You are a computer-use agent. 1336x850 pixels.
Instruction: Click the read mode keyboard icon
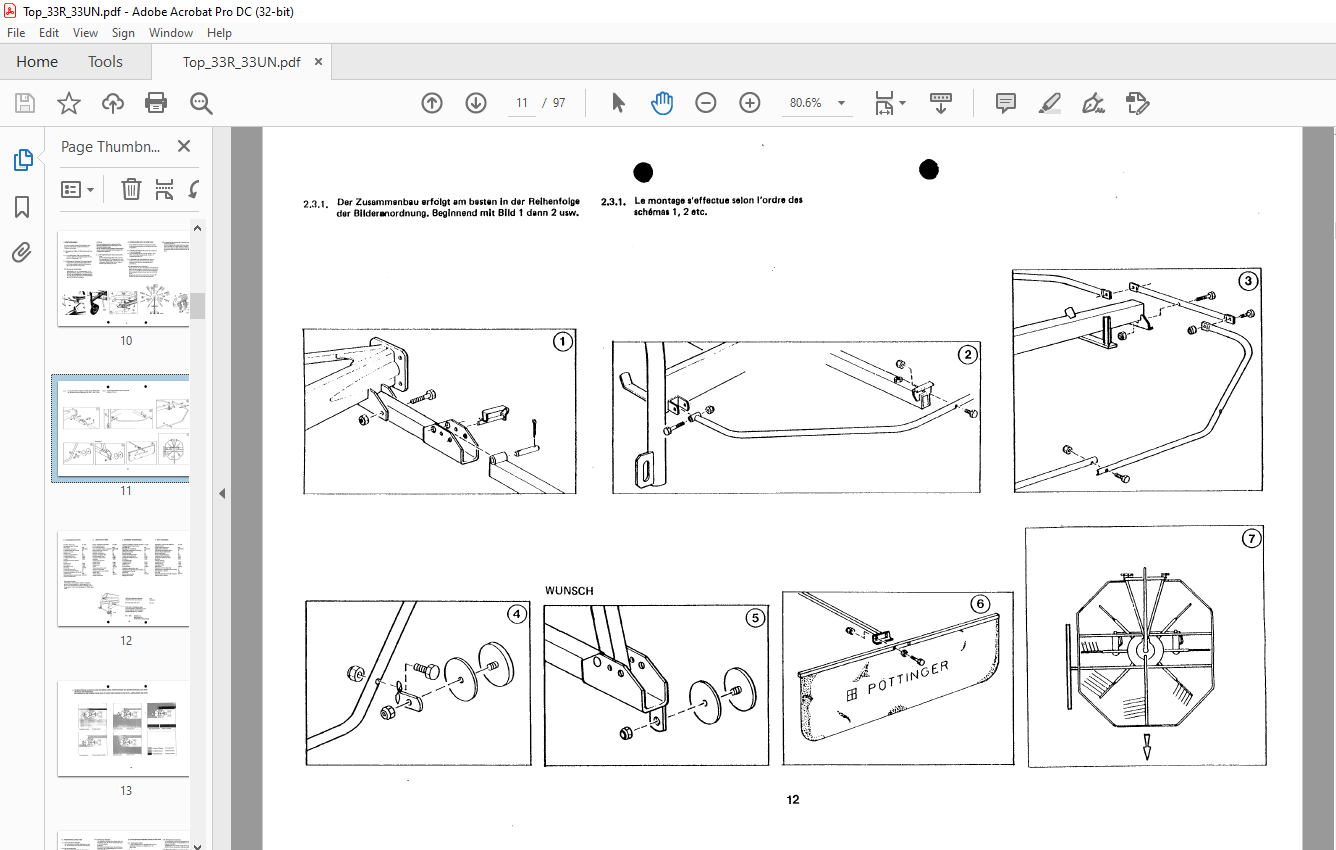(x=941, y=103)
